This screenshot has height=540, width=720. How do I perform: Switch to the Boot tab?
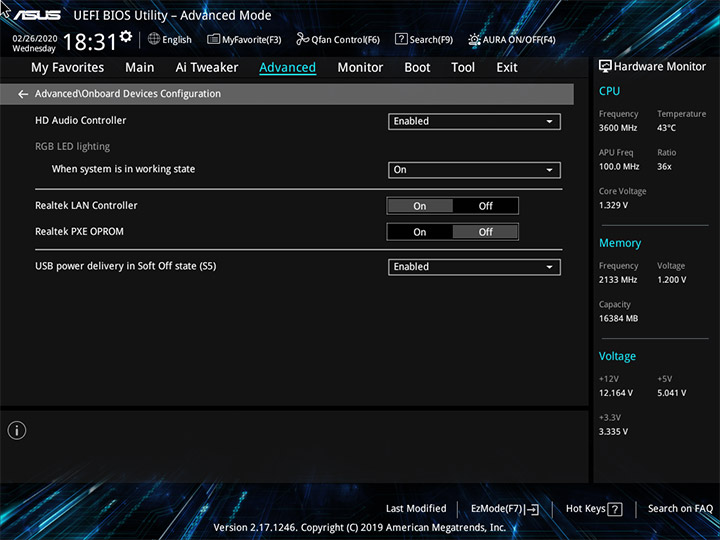[417, 68]
